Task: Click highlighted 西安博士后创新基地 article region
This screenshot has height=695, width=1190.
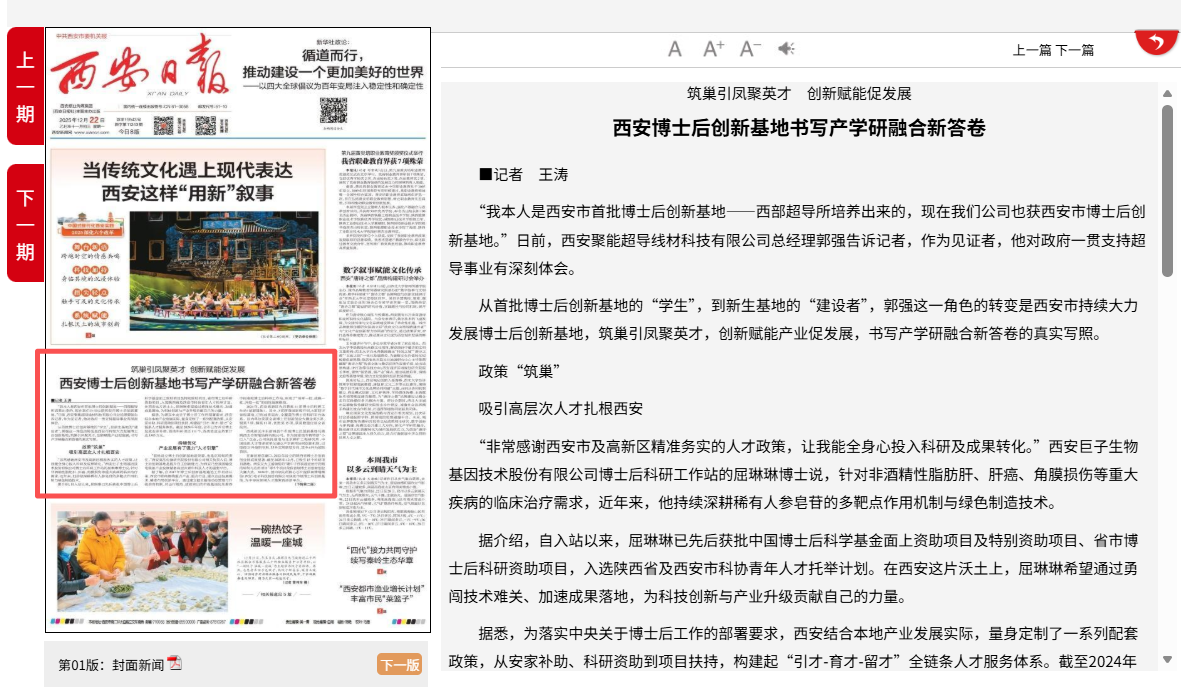Action: (x=187, y=423)
